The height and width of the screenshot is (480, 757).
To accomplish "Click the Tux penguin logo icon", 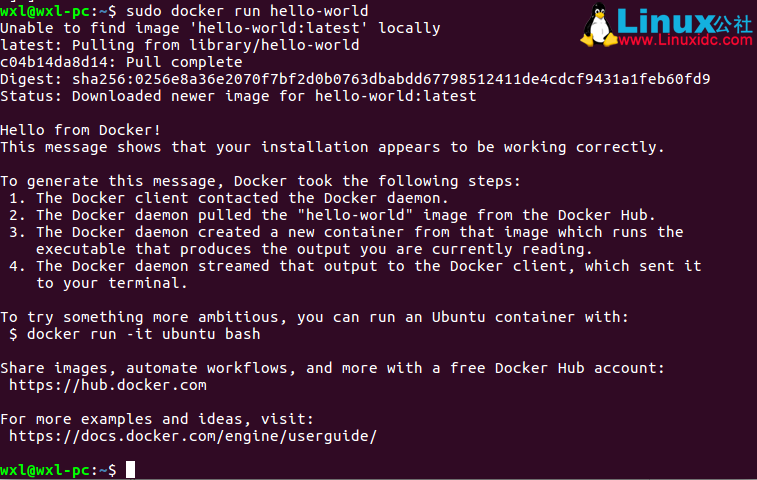I will (602, 26).
